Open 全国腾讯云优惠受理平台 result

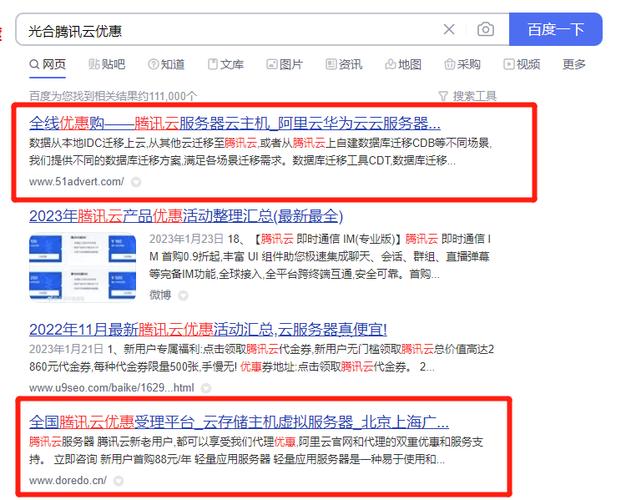(239, 422)
